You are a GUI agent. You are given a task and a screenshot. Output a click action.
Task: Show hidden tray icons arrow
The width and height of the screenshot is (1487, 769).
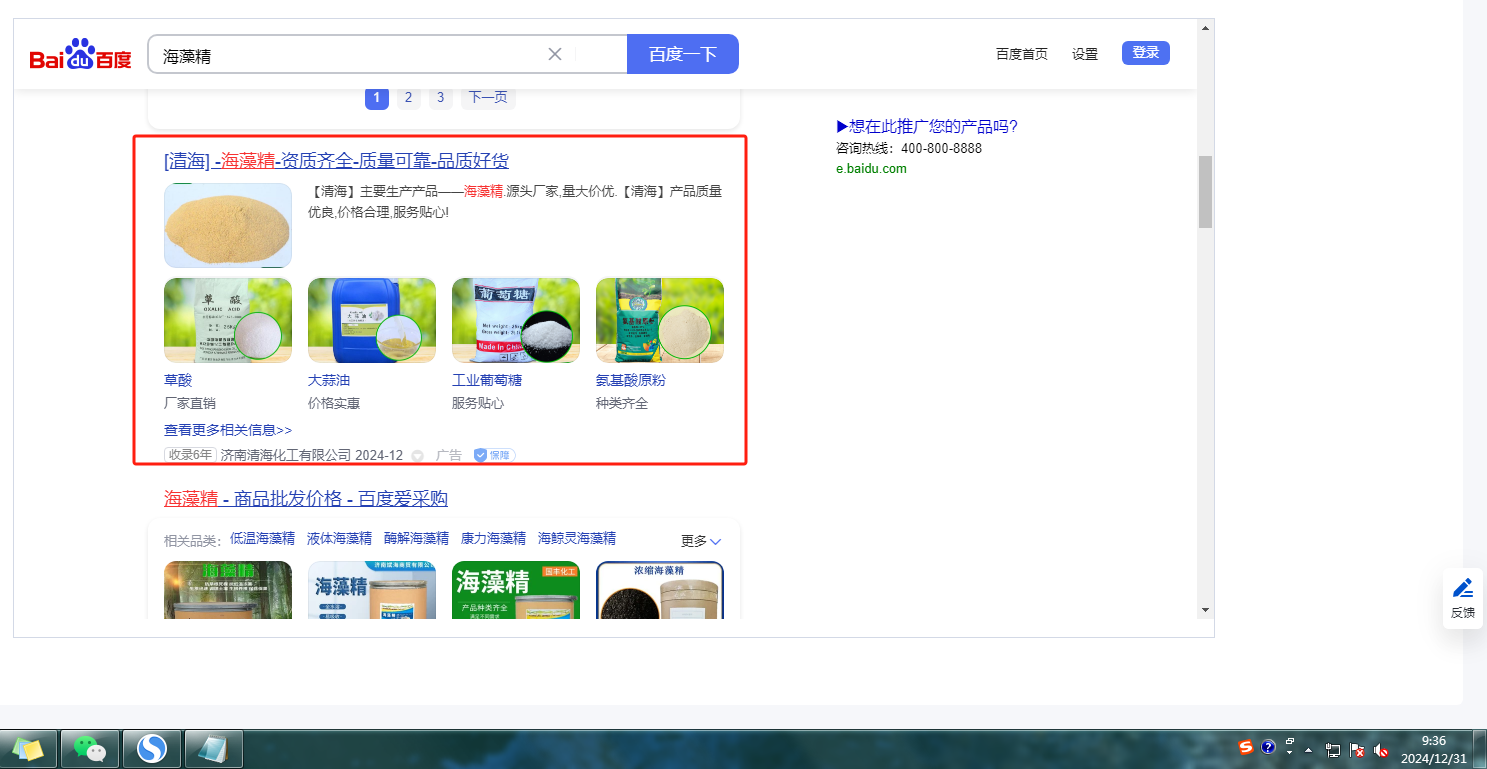tap(1308, 749)
